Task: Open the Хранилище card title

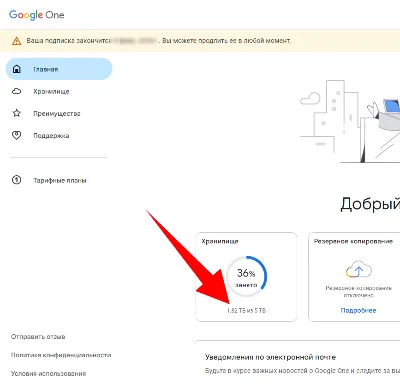Action: coord(220,241)
